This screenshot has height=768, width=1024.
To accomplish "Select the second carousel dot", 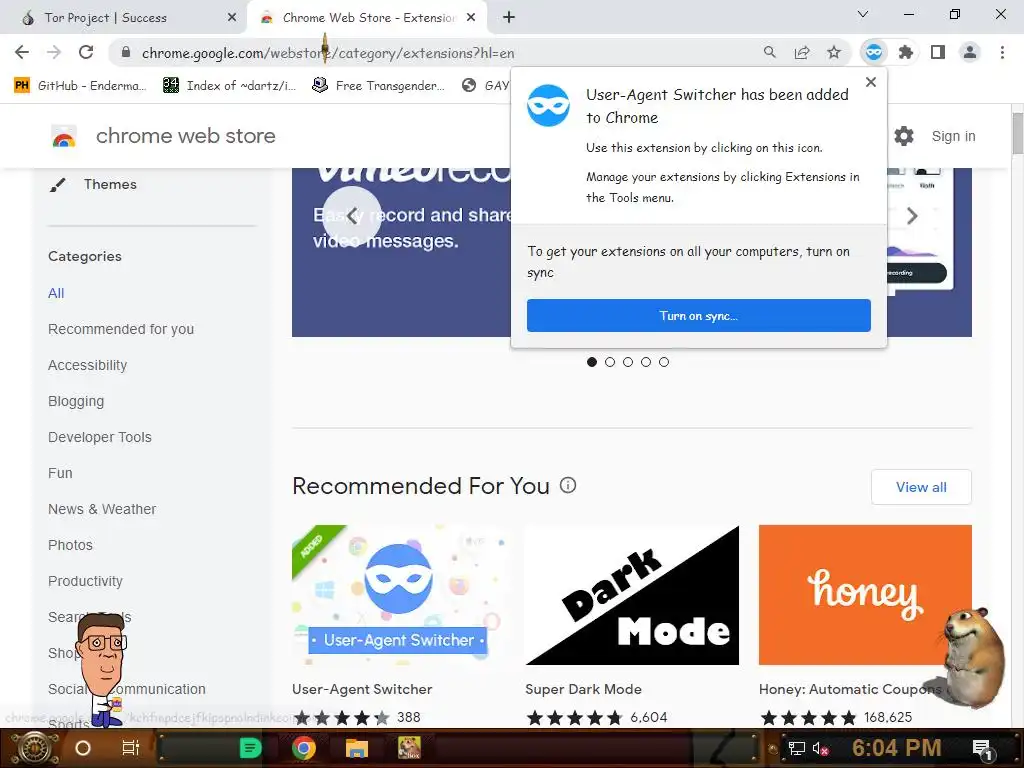I will (x=610, y=362).
